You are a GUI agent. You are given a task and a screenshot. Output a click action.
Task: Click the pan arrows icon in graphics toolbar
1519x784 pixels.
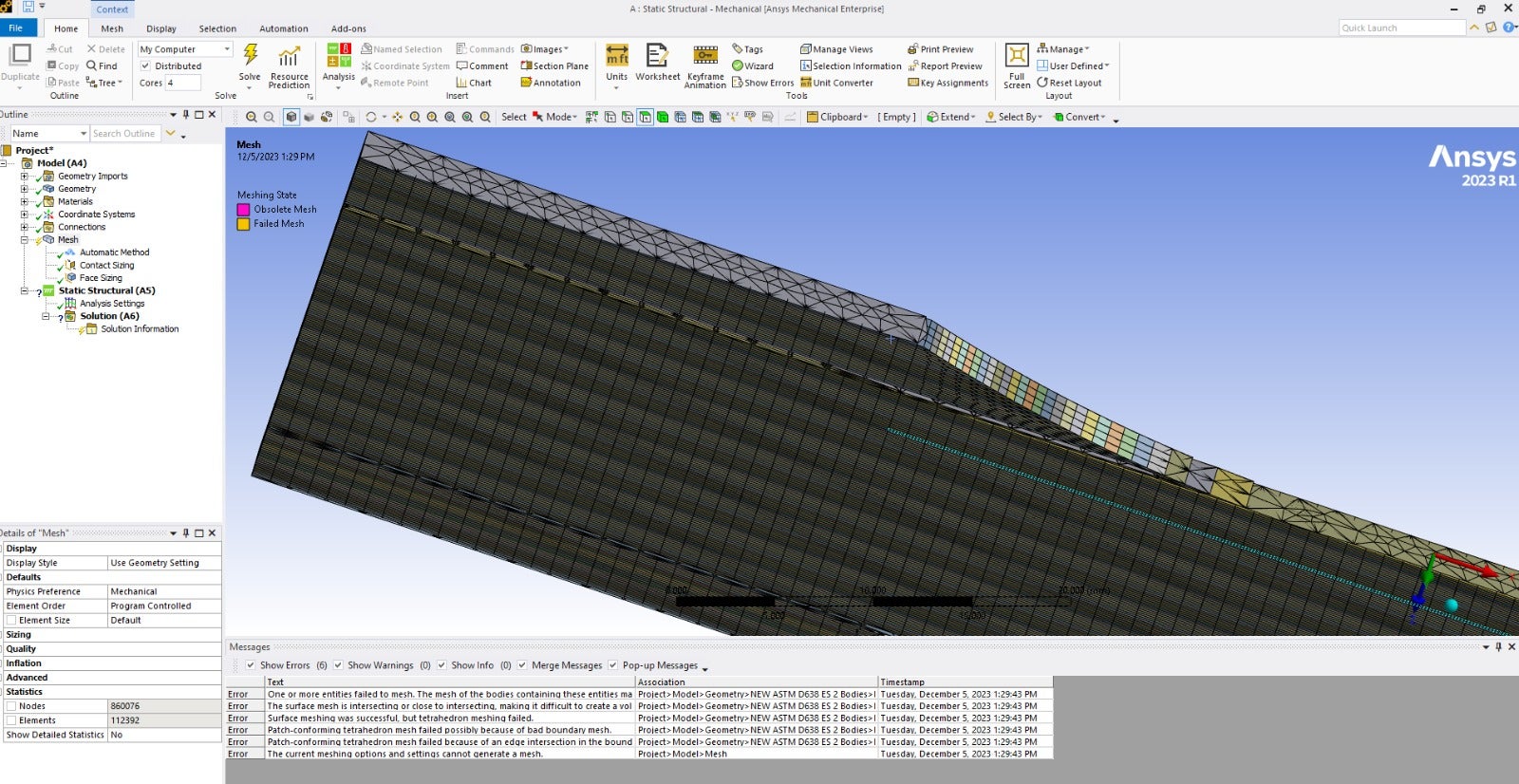tap(398, 117)
